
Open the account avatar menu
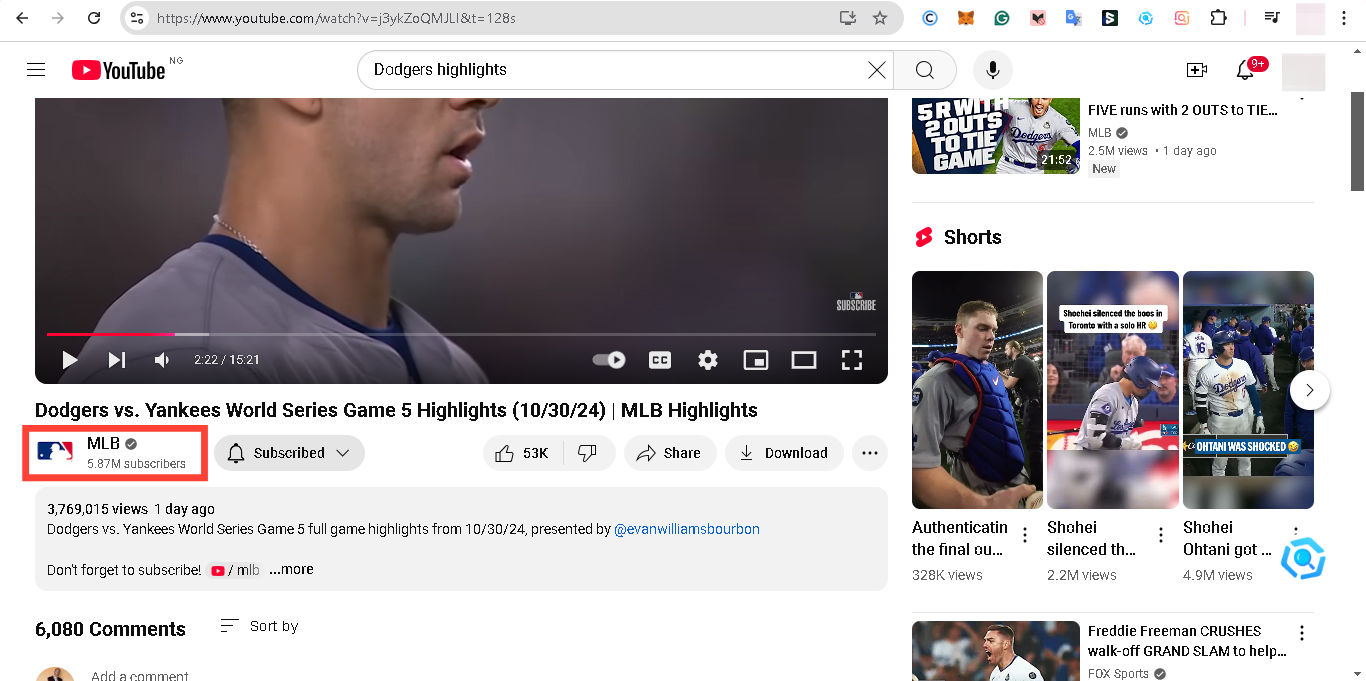1303,72
